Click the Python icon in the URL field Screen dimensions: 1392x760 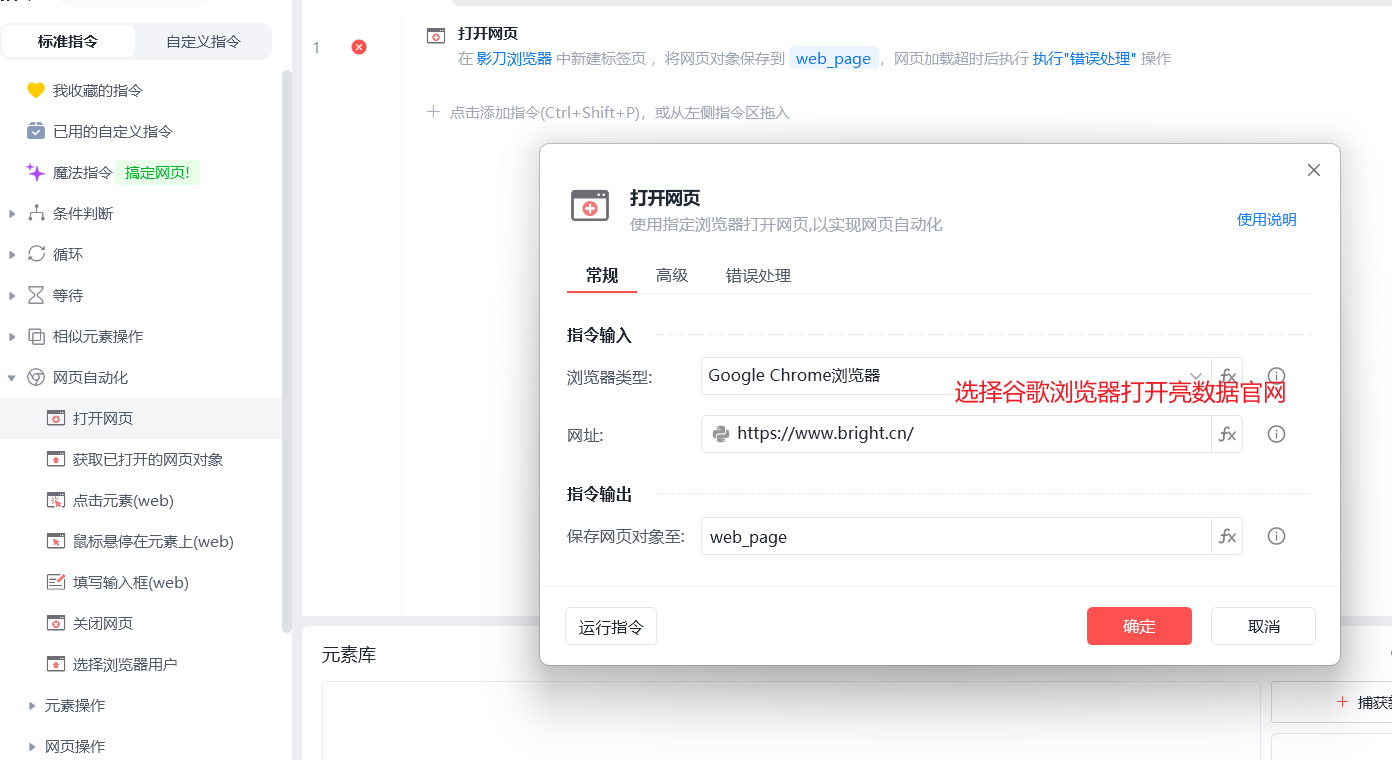coord(720,434)
